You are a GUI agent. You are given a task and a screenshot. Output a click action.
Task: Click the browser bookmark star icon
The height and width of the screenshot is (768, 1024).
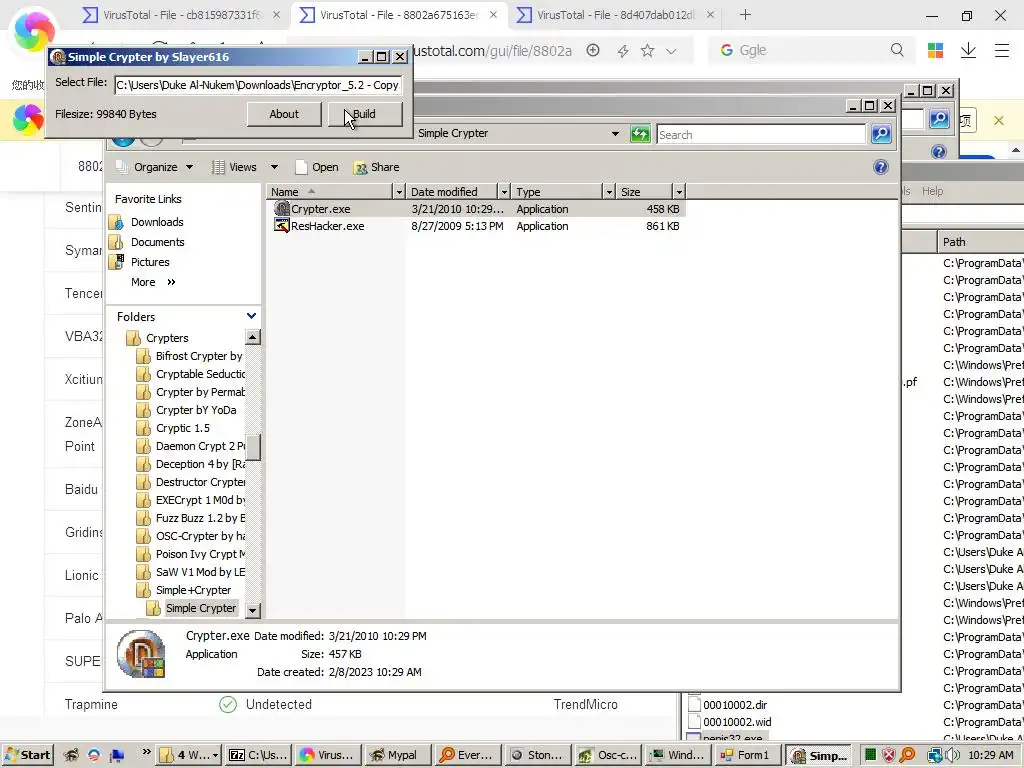point(647,50)
